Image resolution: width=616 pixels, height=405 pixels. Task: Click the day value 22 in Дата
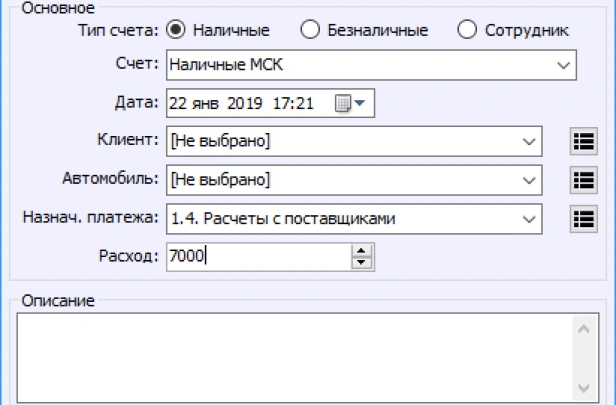click(x=178, y=103)
